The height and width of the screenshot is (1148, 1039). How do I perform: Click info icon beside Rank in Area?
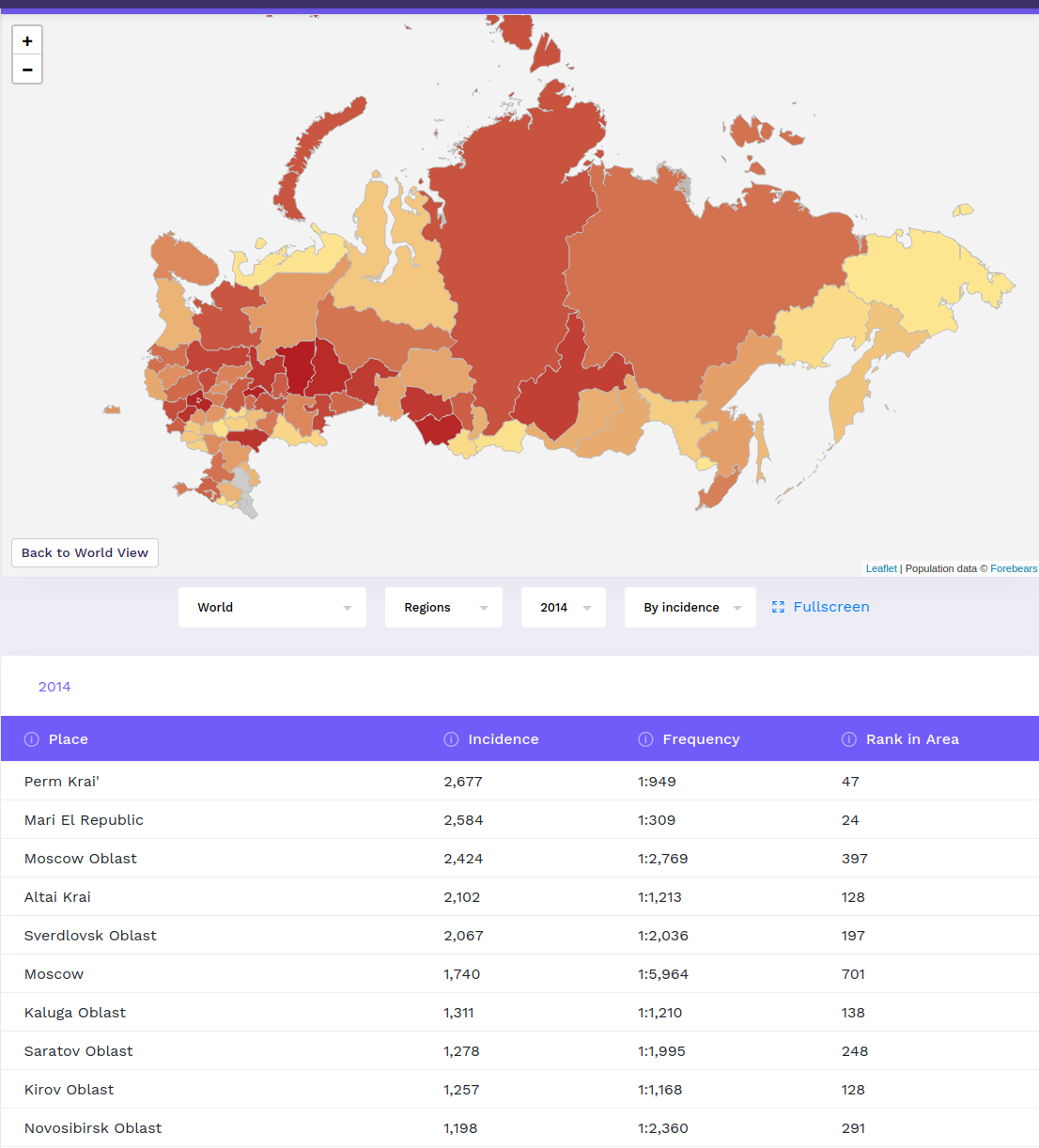pos(849,739)
